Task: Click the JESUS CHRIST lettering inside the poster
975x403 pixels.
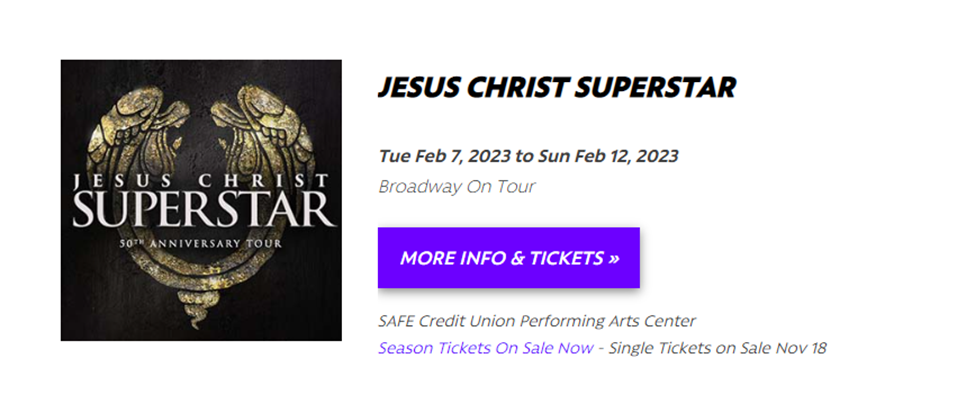Action: (x=201, y=182)
